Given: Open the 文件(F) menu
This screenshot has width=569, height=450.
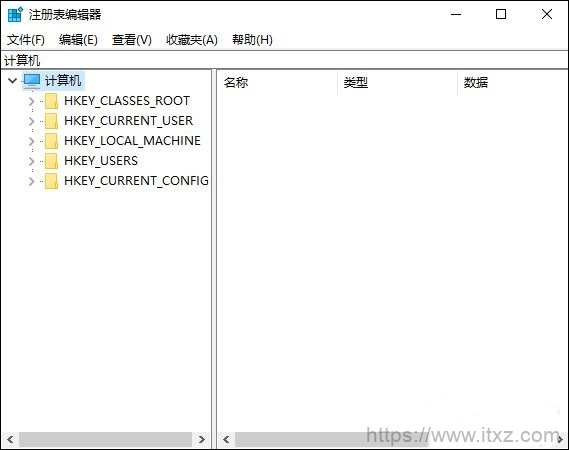Looking at the screenshot, I should click(x=26, y=40).
